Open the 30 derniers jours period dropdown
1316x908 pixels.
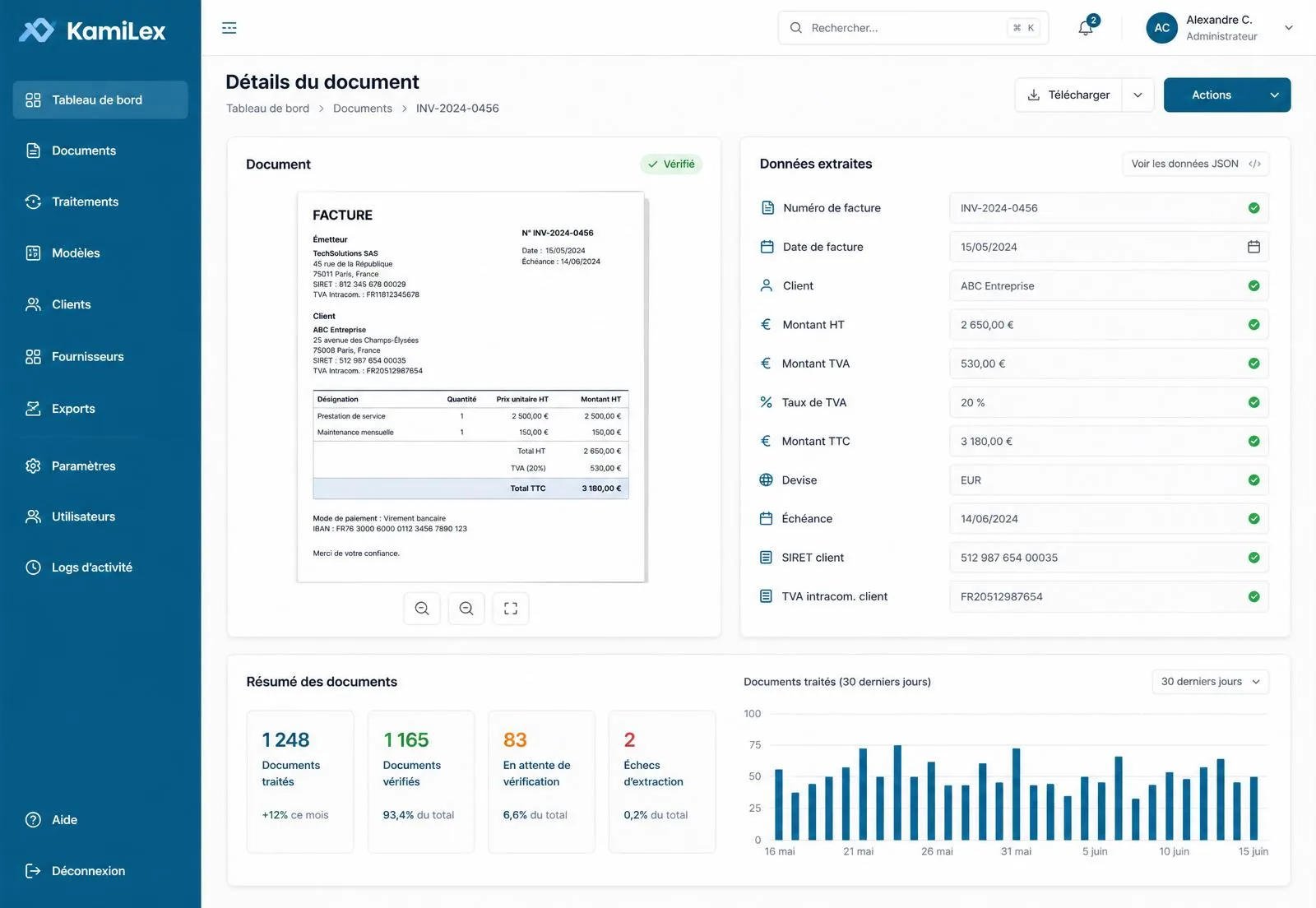coord(1210,682)
